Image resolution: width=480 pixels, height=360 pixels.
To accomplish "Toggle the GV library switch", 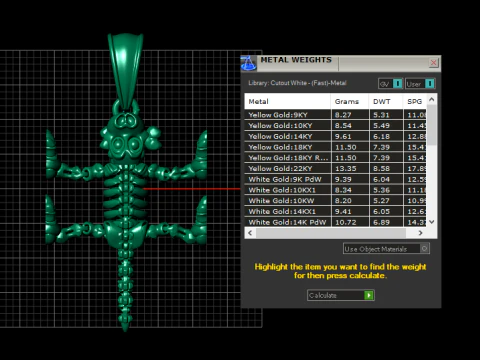I will click(390, 84).
